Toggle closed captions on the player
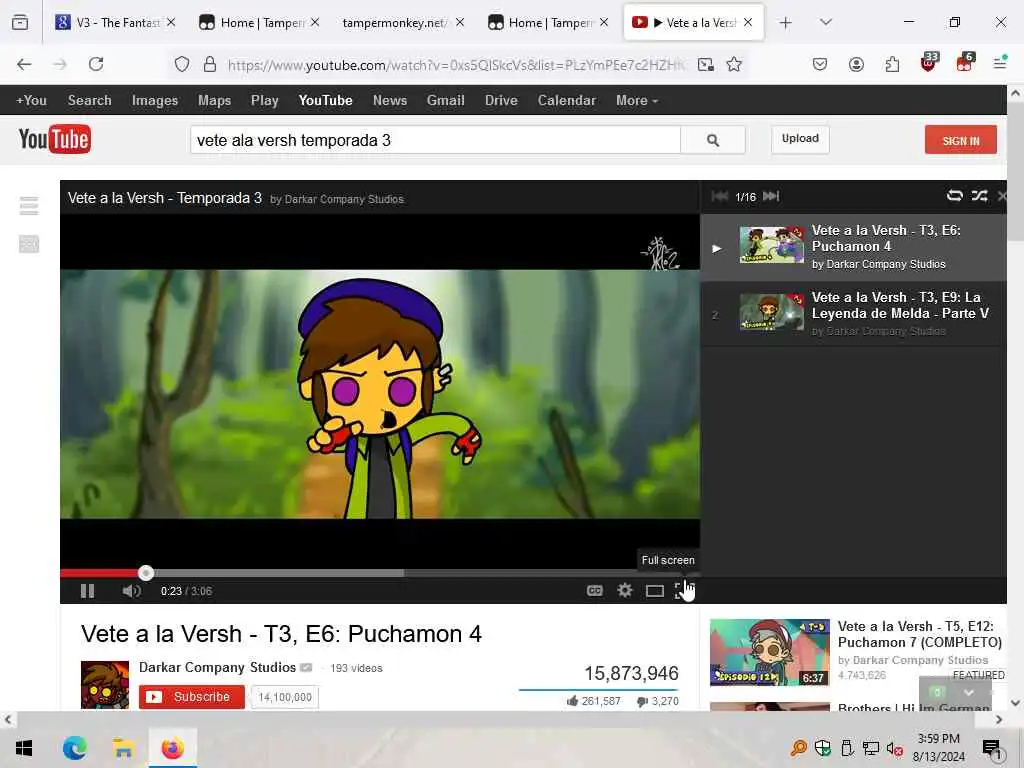This screenshot has height=768, width=1024. coord(594,591)
